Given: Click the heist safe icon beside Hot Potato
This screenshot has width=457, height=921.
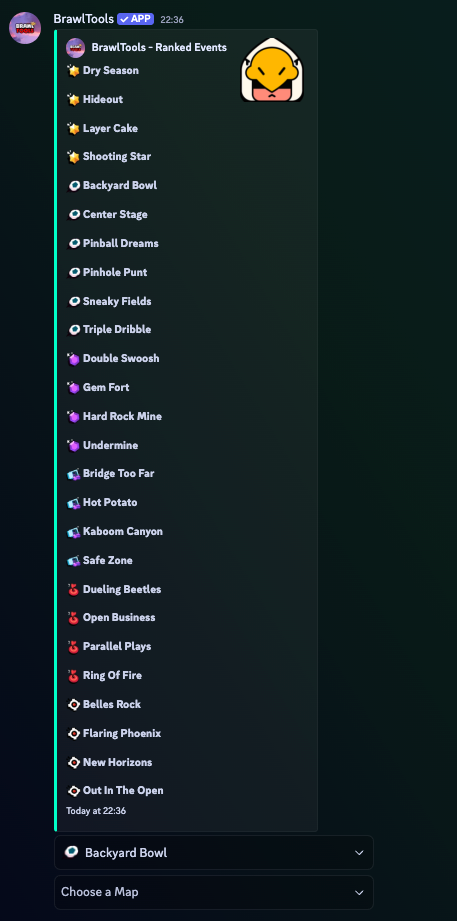Looking at the screenshot, I should (x=73, y=503).
